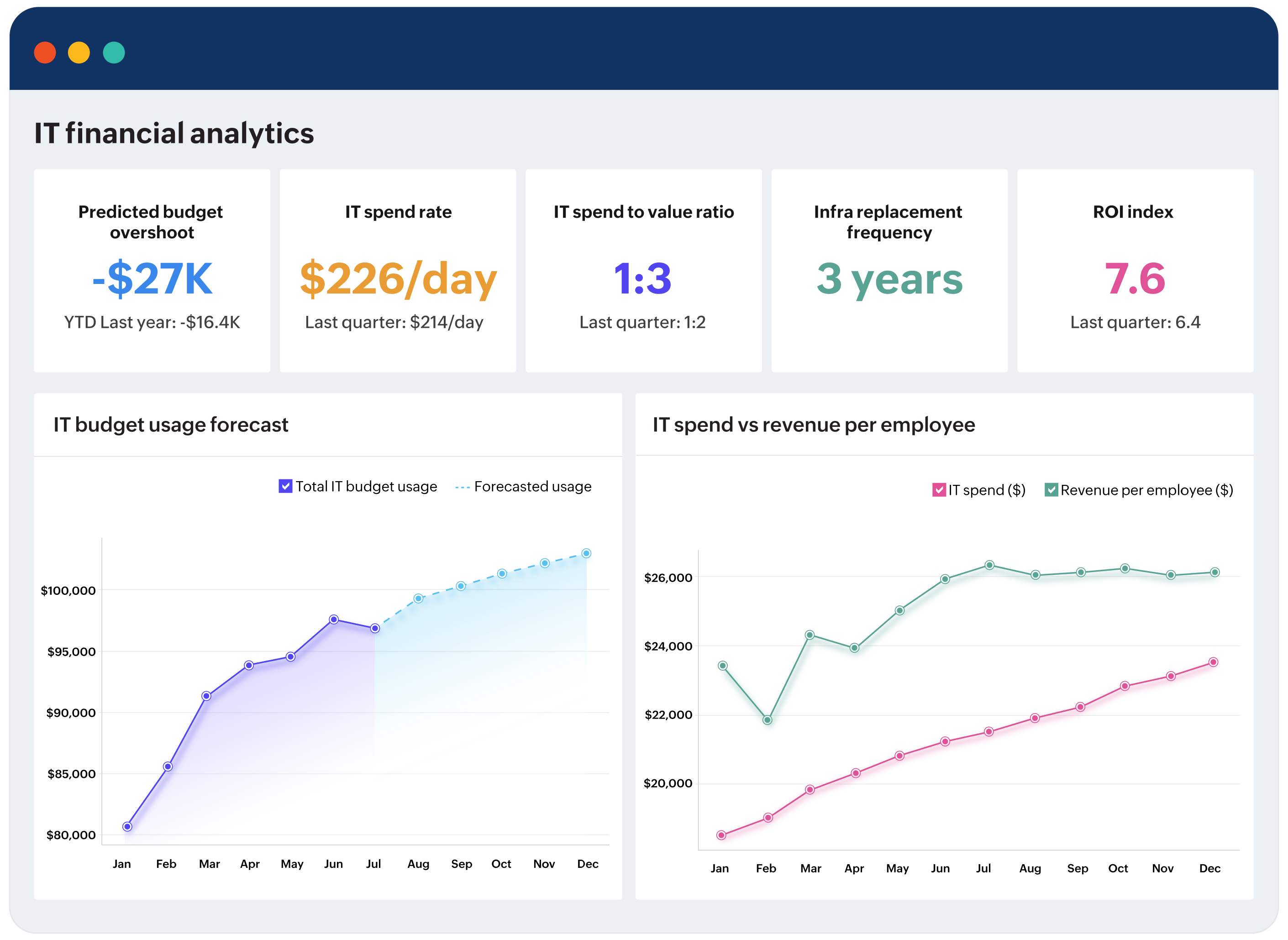Select the Dec forecasted usage point

[587, 553]
